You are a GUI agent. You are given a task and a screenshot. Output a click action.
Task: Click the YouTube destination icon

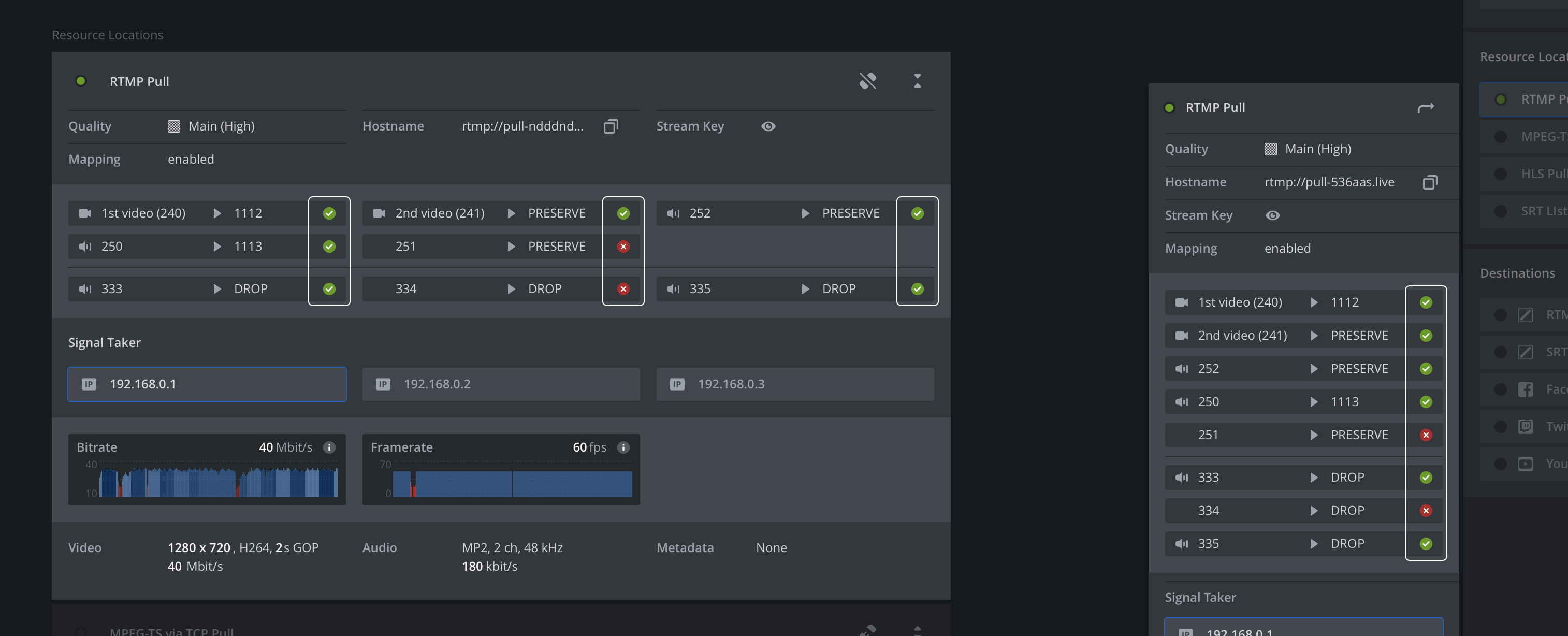tap(1527, 463)
